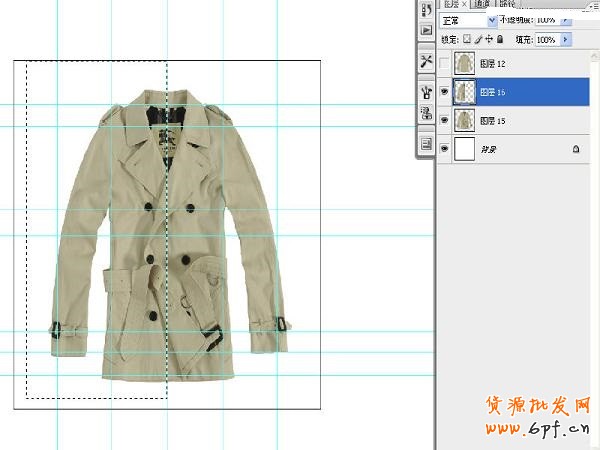Screen dimensions: 600x450
Task: Click the lock all padlock icon
Action: pos(501,40)
